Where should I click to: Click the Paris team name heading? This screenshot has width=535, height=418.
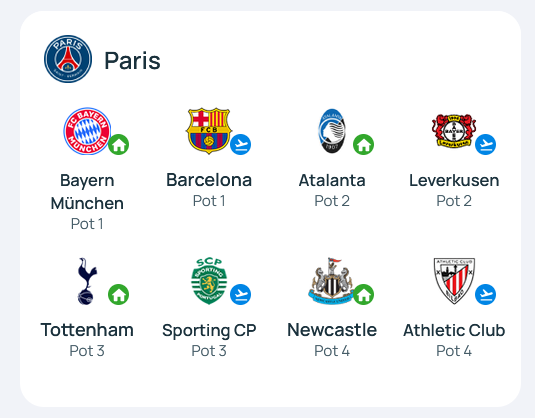coord(132,61)
